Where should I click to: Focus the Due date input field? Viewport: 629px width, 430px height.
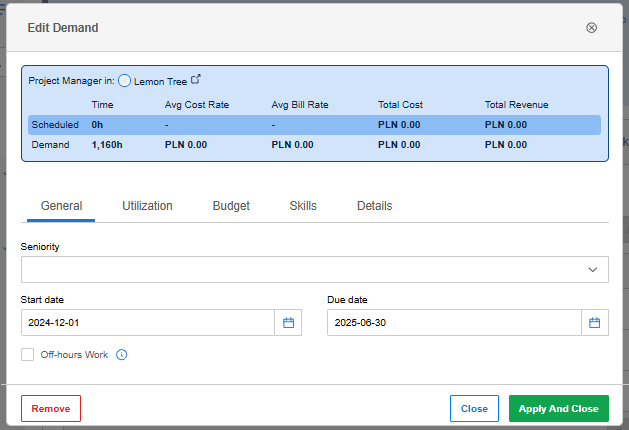click(455, 322)
